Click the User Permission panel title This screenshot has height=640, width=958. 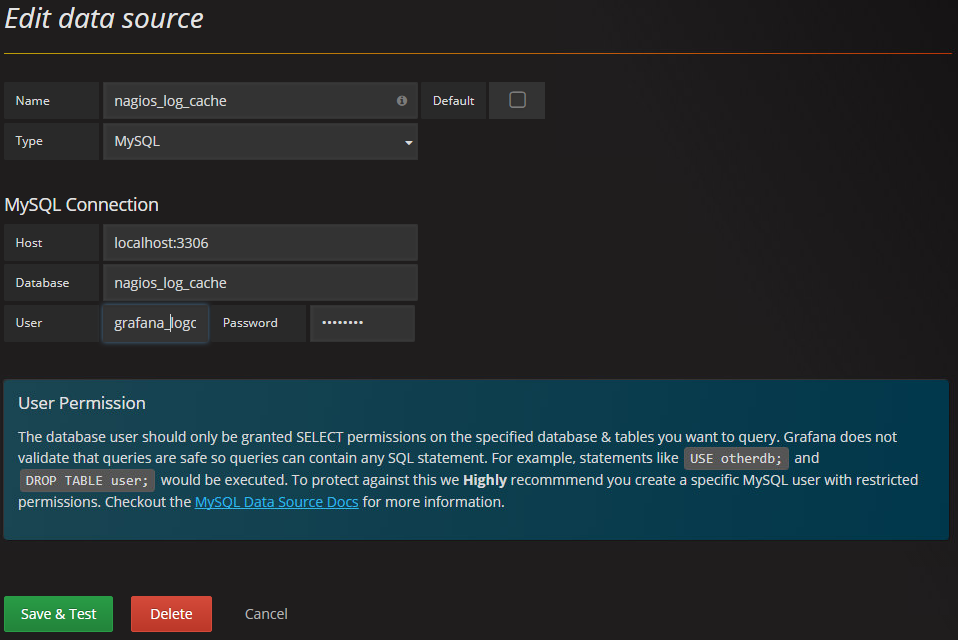[81, 402]
